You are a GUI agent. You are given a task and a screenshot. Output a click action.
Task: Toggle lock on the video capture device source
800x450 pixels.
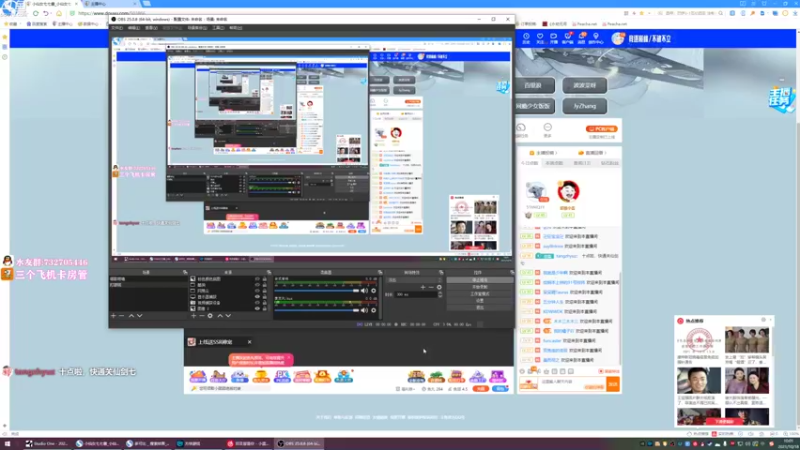[264, 303]
